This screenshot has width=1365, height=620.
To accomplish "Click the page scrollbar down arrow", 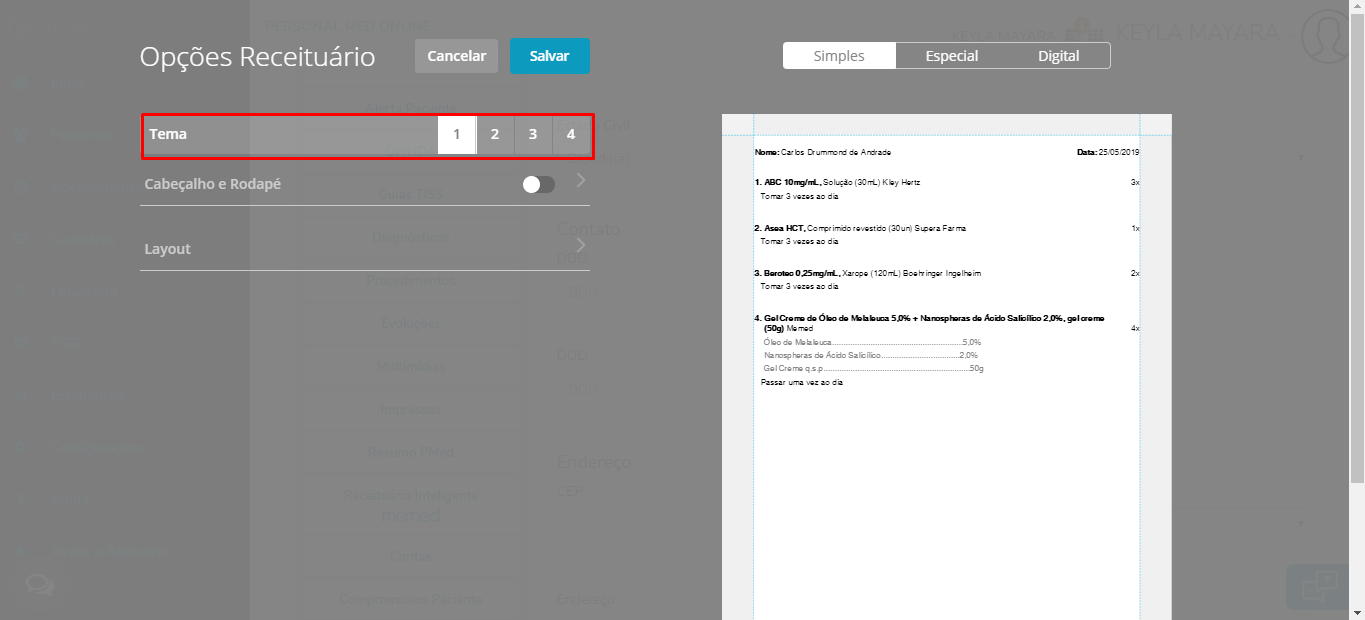I will [x=1356, y=611].
